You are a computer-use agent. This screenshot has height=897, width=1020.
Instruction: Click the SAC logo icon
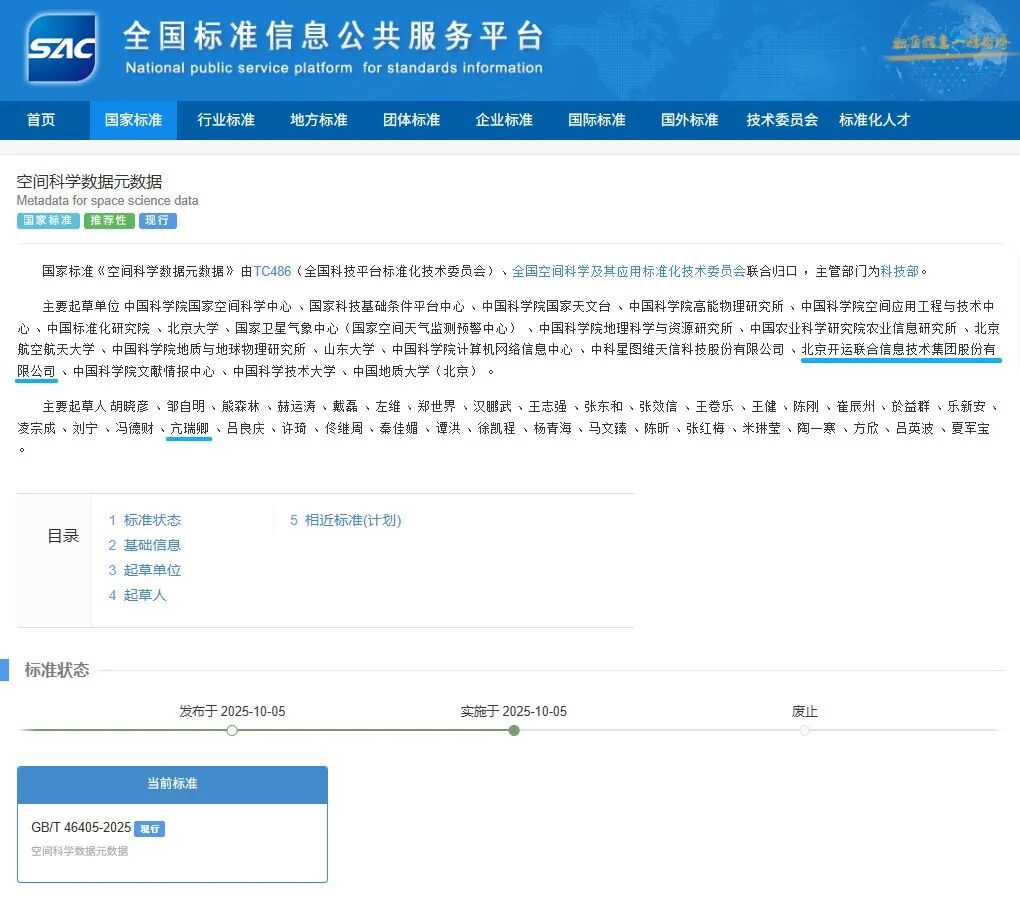tap(62, 47)
